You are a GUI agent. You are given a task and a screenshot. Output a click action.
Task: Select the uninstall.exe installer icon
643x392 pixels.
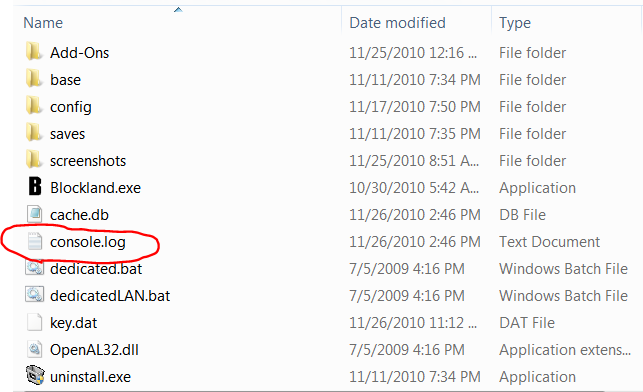point(34,376)
